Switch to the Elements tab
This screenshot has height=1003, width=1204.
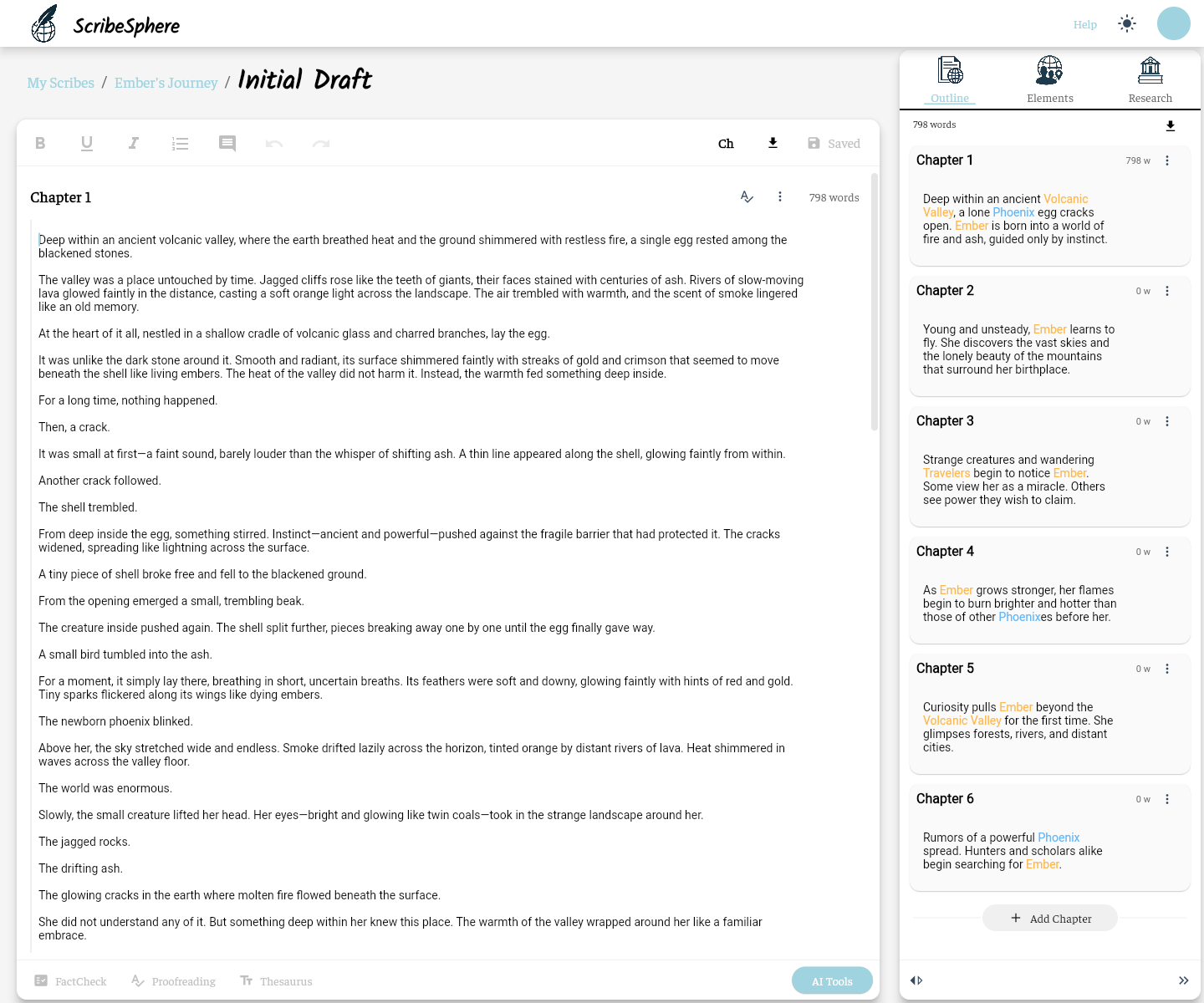click(x=1050, y=80)
